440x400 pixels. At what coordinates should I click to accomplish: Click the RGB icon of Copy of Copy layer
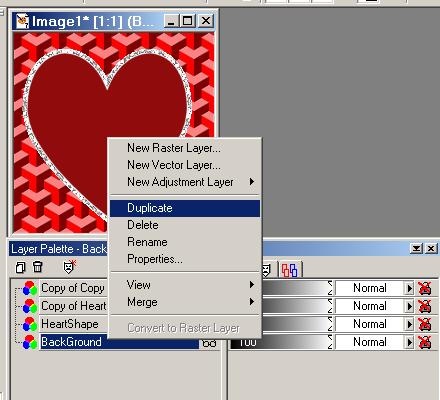(x=30, y=288)
